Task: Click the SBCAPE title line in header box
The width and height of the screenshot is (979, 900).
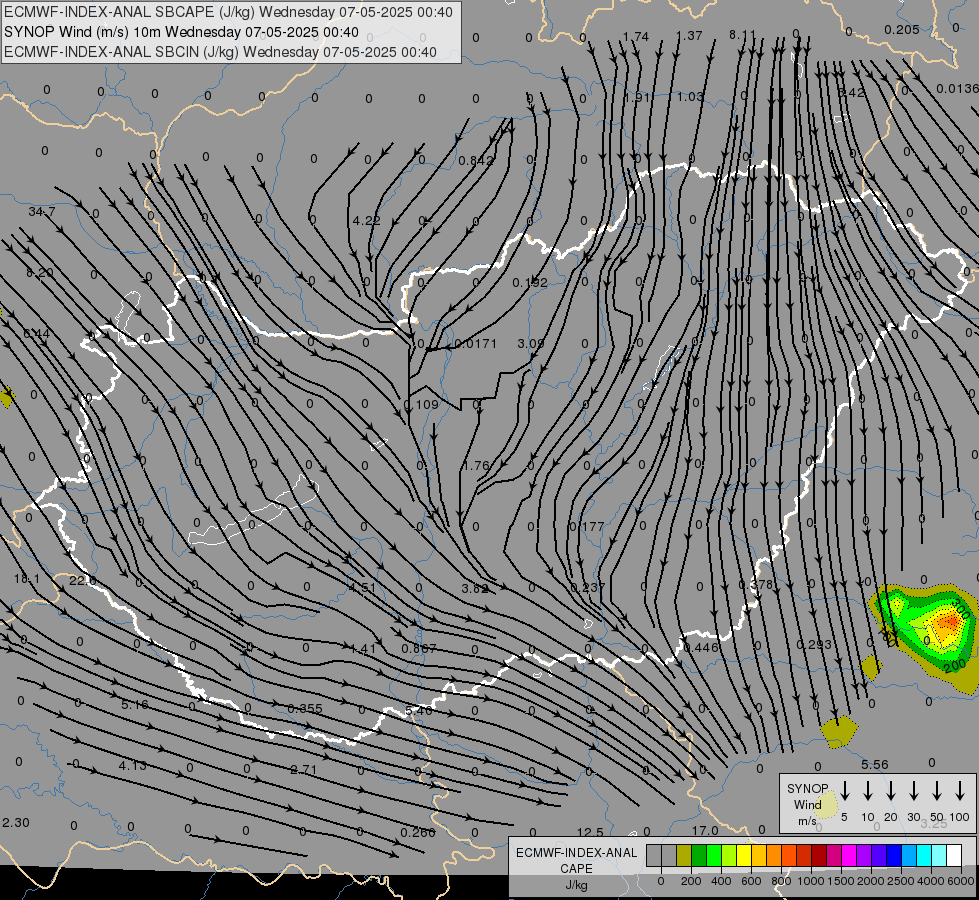Action: coord(229,12)
